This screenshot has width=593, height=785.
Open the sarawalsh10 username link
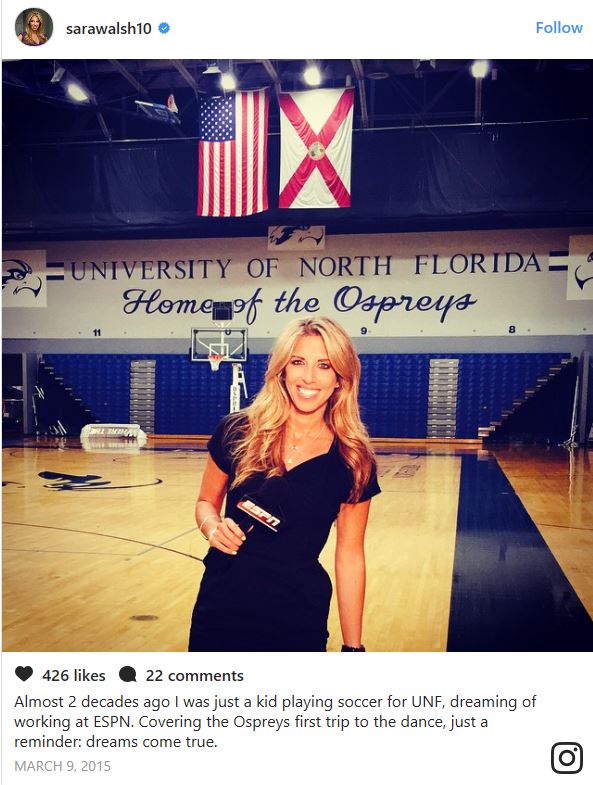pos(109,29)
